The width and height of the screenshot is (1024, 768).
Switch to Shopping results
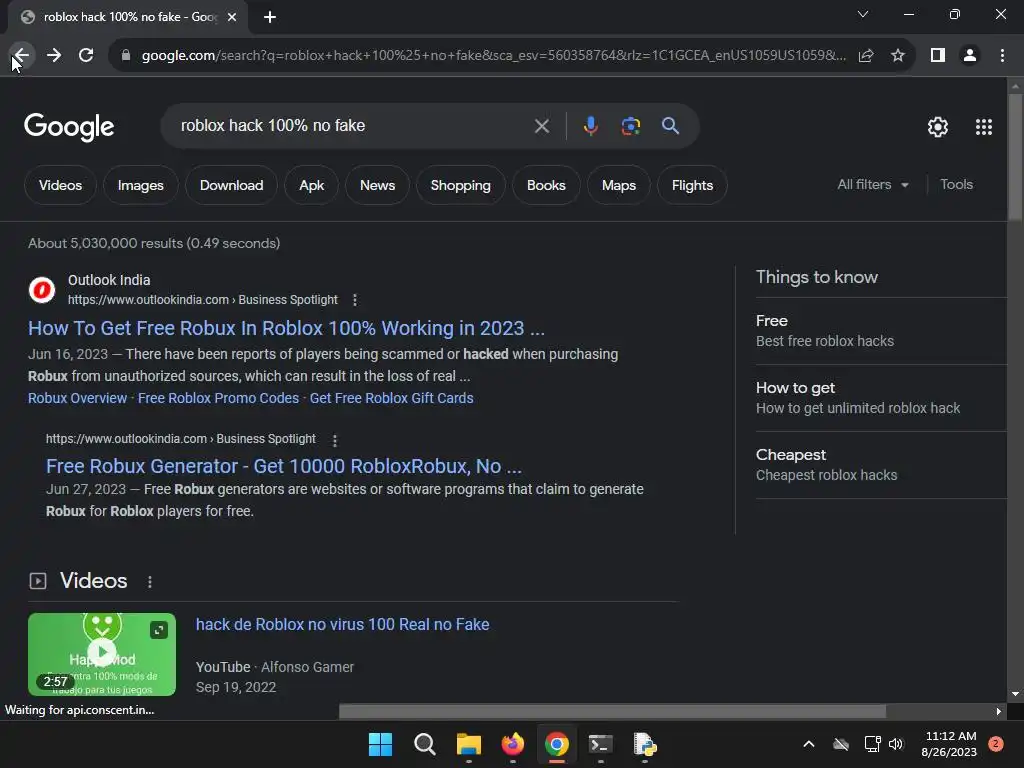[x=460, y=185]
